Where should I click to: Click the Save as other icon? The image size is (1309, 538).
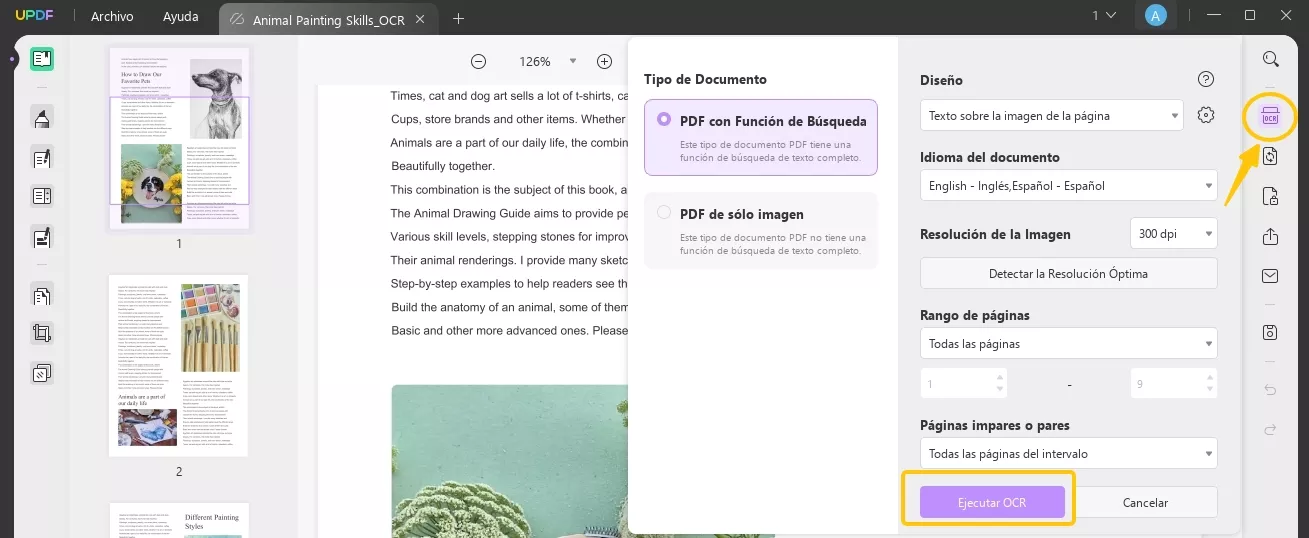1270,332
